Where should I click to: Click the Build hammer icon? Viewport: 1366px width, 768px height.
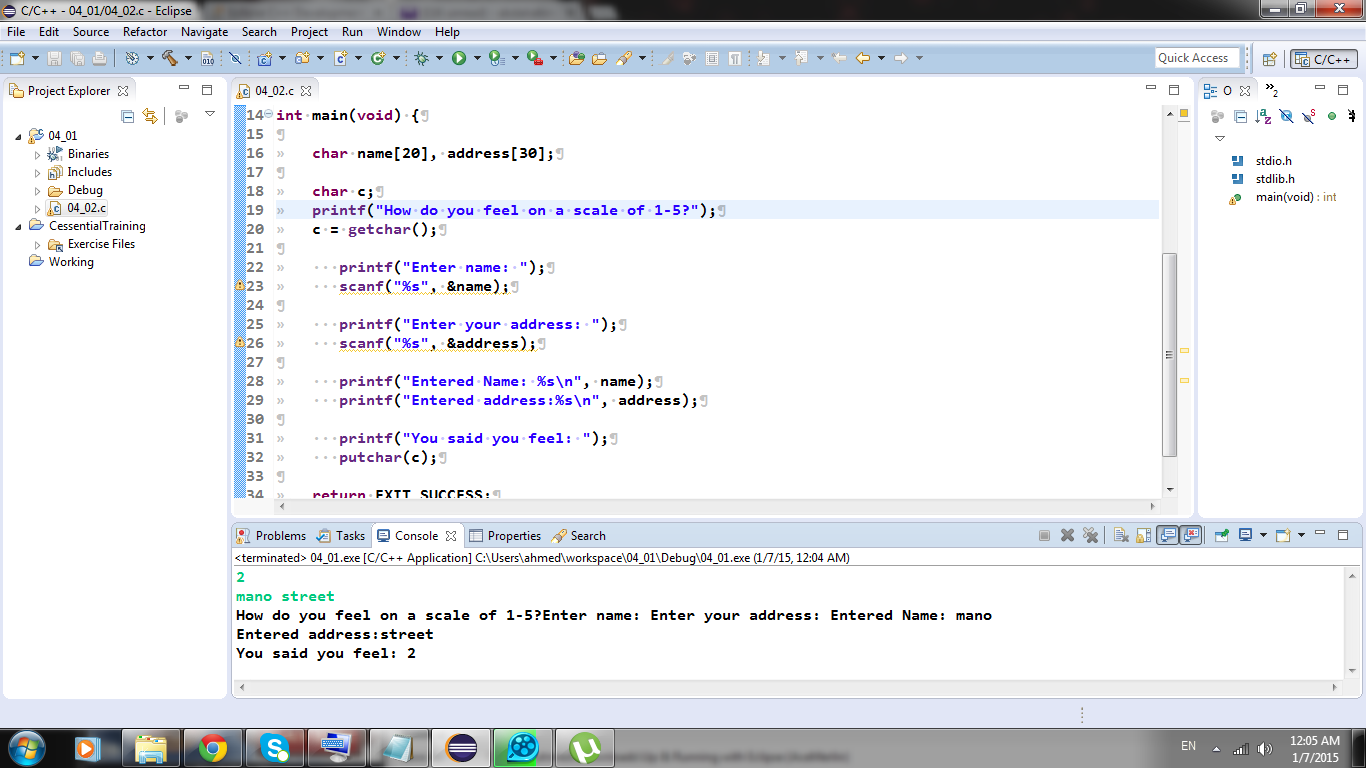[169, 58]
